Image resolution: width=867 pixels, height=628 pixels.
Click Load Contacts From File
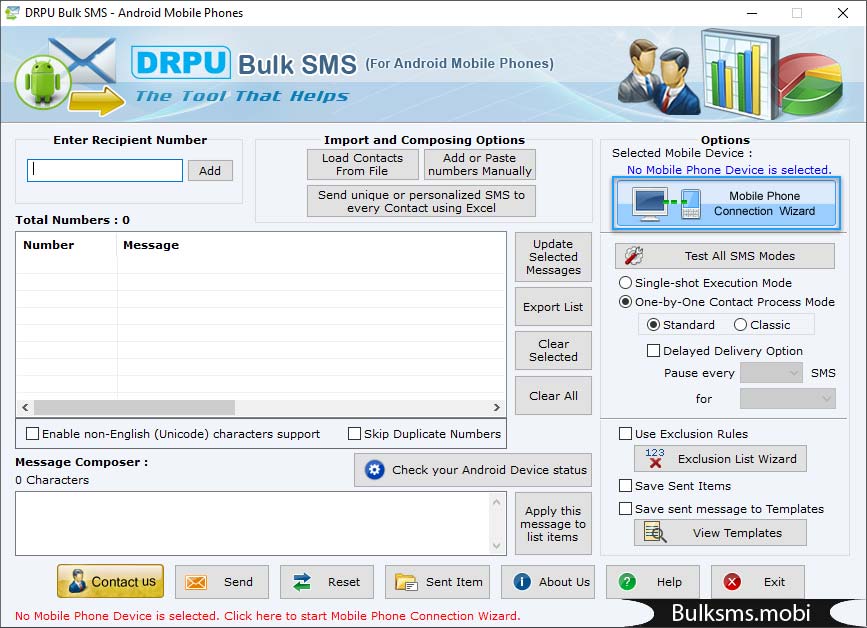[363, 165]
